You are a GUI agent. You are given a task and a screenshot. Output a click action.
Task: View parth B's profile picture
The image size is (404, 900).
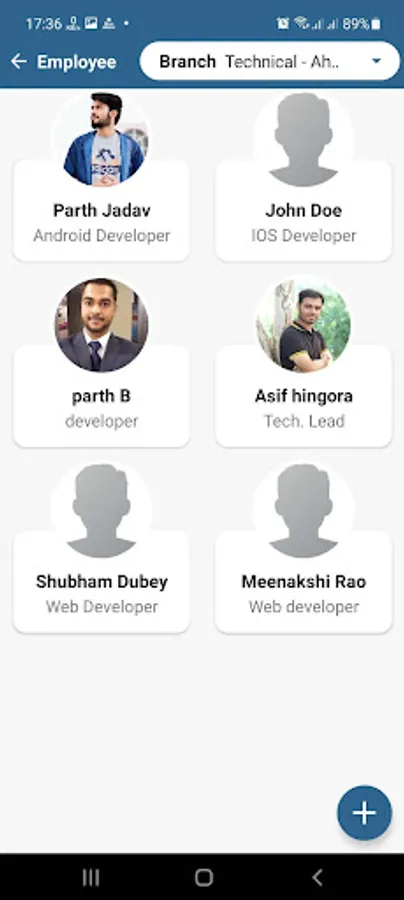(x=102, y=325)
